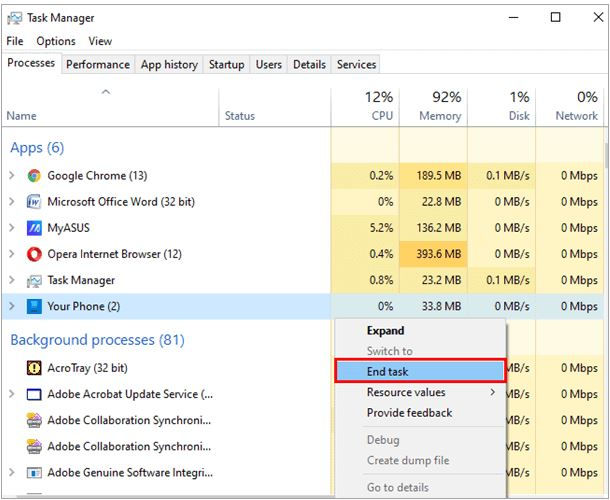Click the Adobe Genuine Software Integrity icon
This screenshot has width=610, height=500.
pos(34,473)
